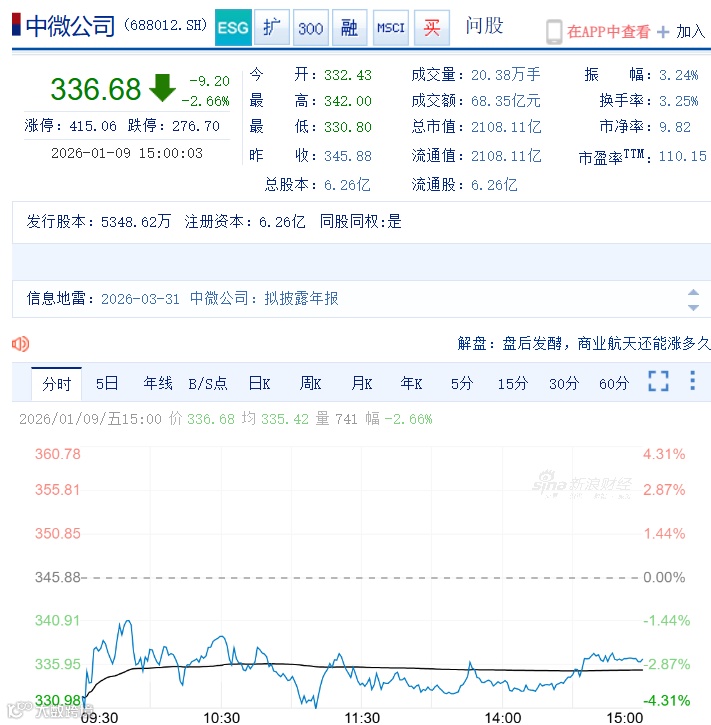Image resolution: width=711 pixels, height=725 pixels.
Task: Click the 市盈率TTM value 110.15
Action: coord(682,156)
